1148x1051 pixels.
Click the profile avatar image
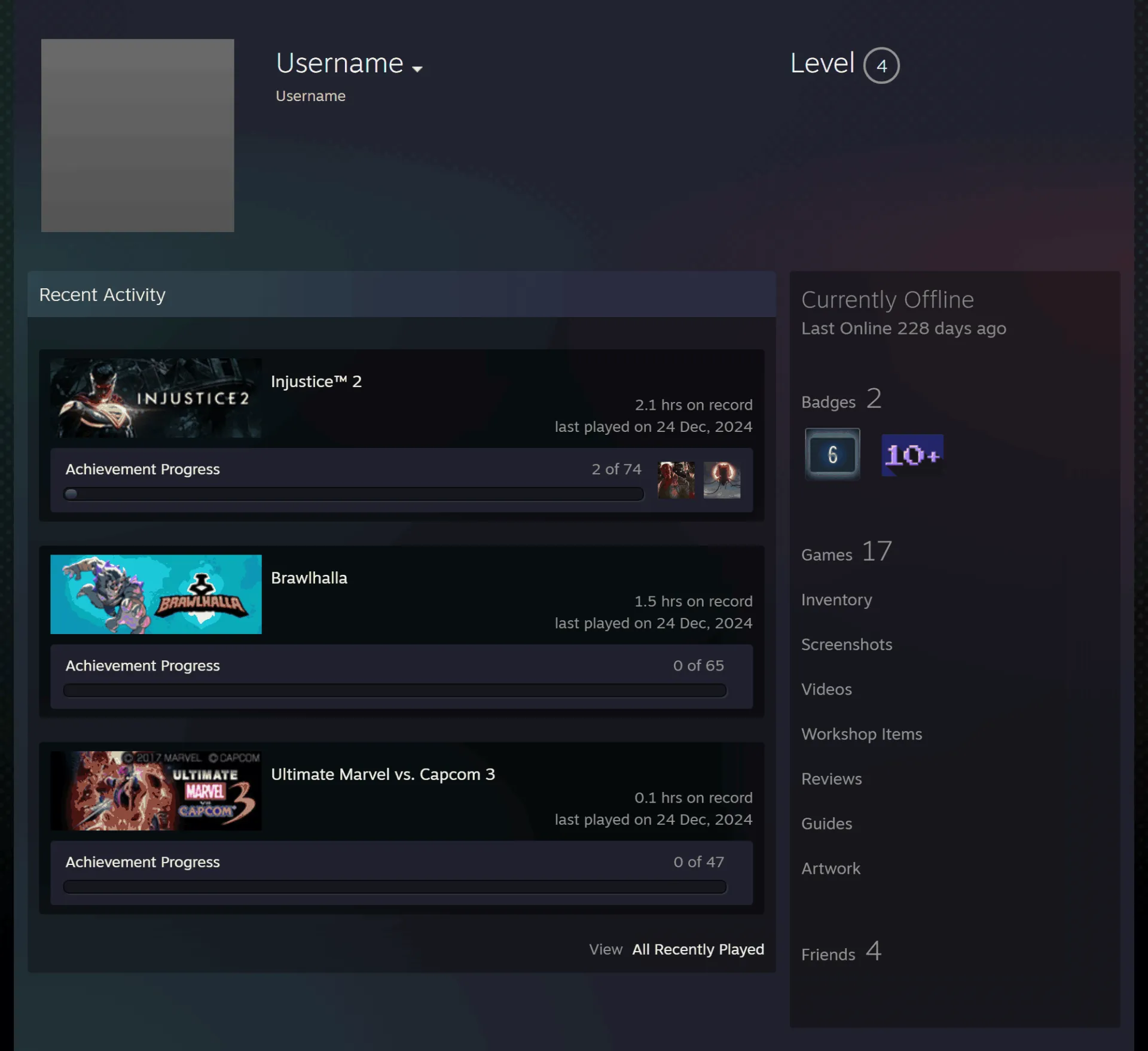click(138, 135)
